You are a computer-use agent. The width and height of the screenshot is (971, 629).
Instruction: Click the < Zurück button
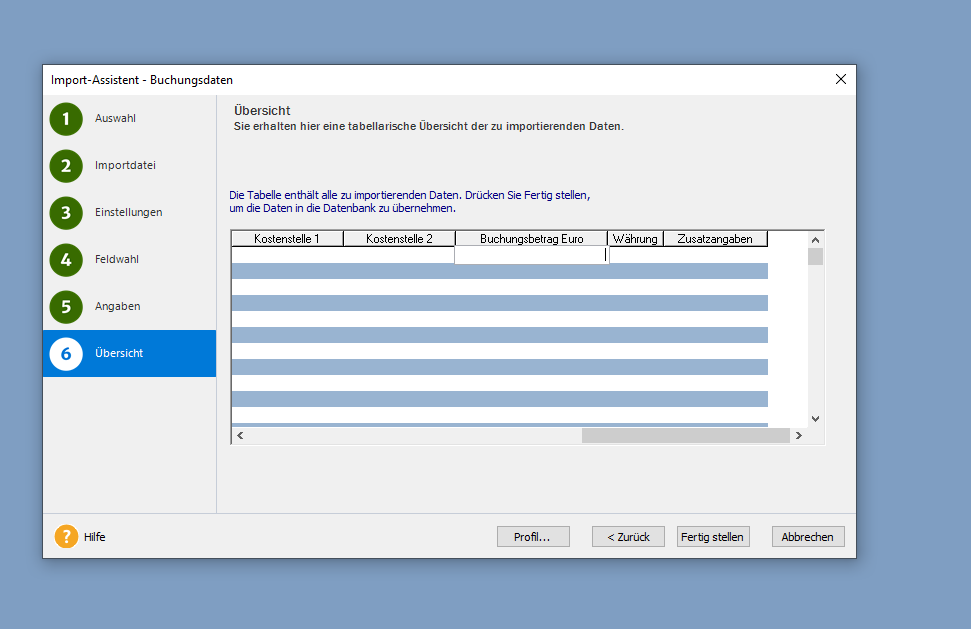point(628,537)
